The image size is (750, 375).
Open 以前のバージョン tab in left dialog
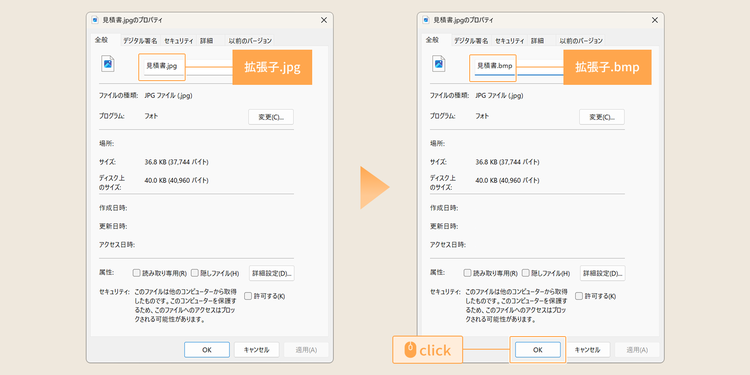(250, 41)
